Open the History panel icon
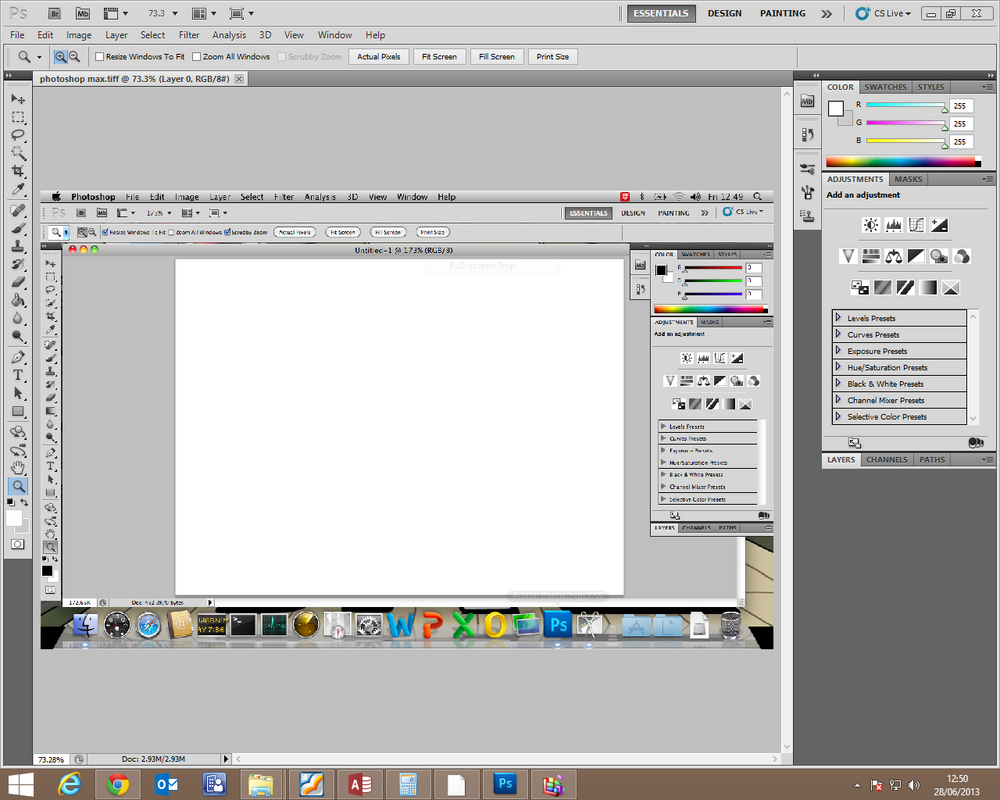 807,135
